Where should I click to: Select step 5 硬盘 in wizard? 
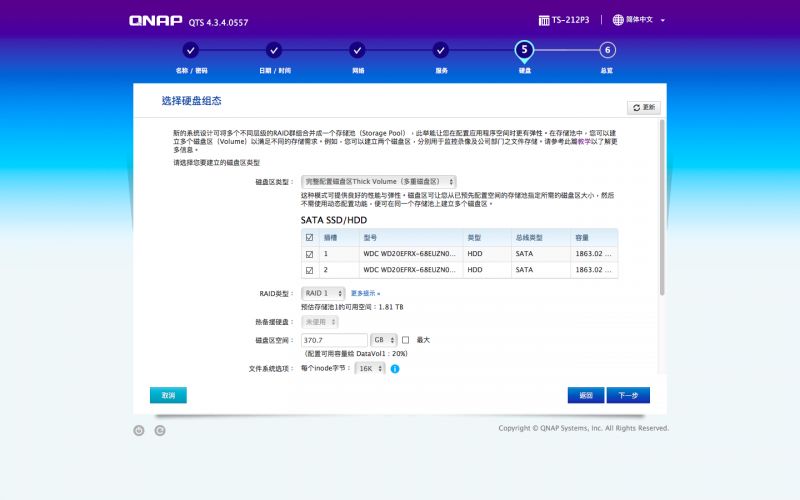click(x=524, y=50)
